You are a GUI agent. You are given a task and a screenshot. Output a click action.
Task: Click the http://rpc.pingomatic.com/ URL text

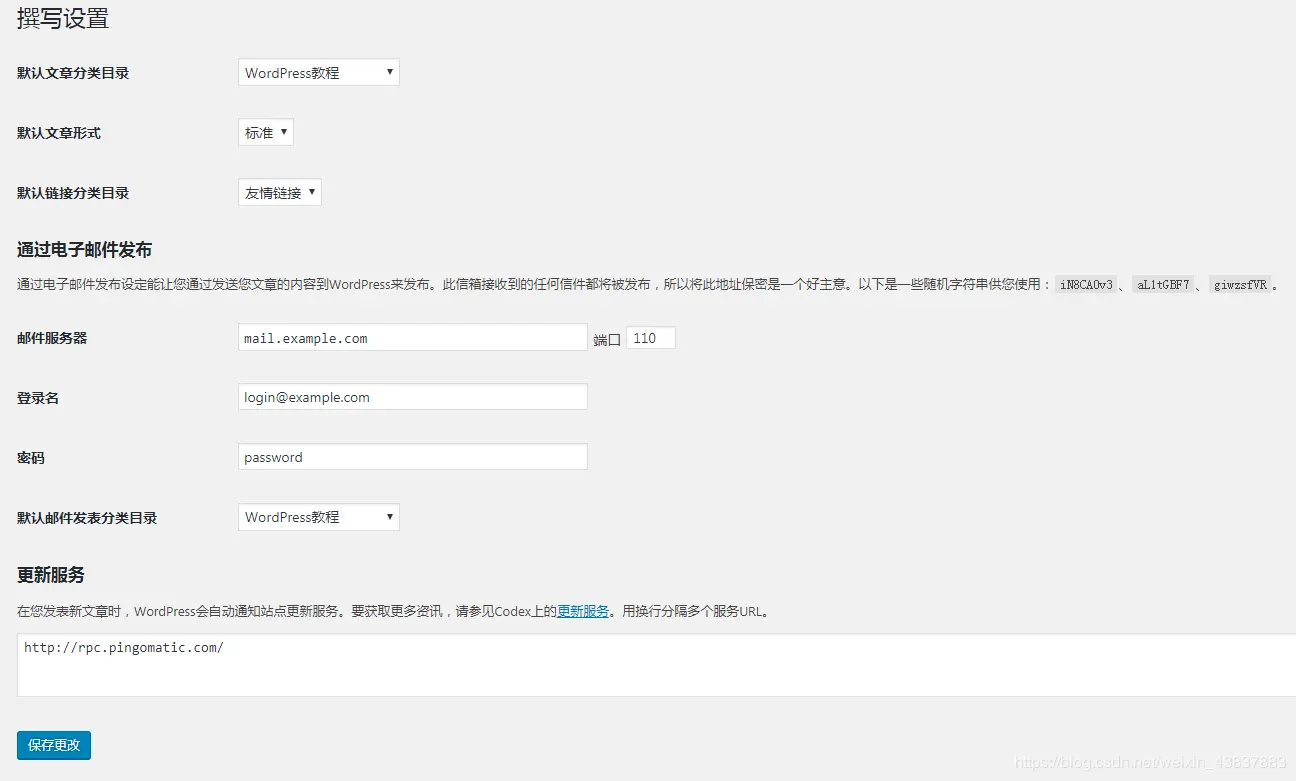click(x=123, y=647)
